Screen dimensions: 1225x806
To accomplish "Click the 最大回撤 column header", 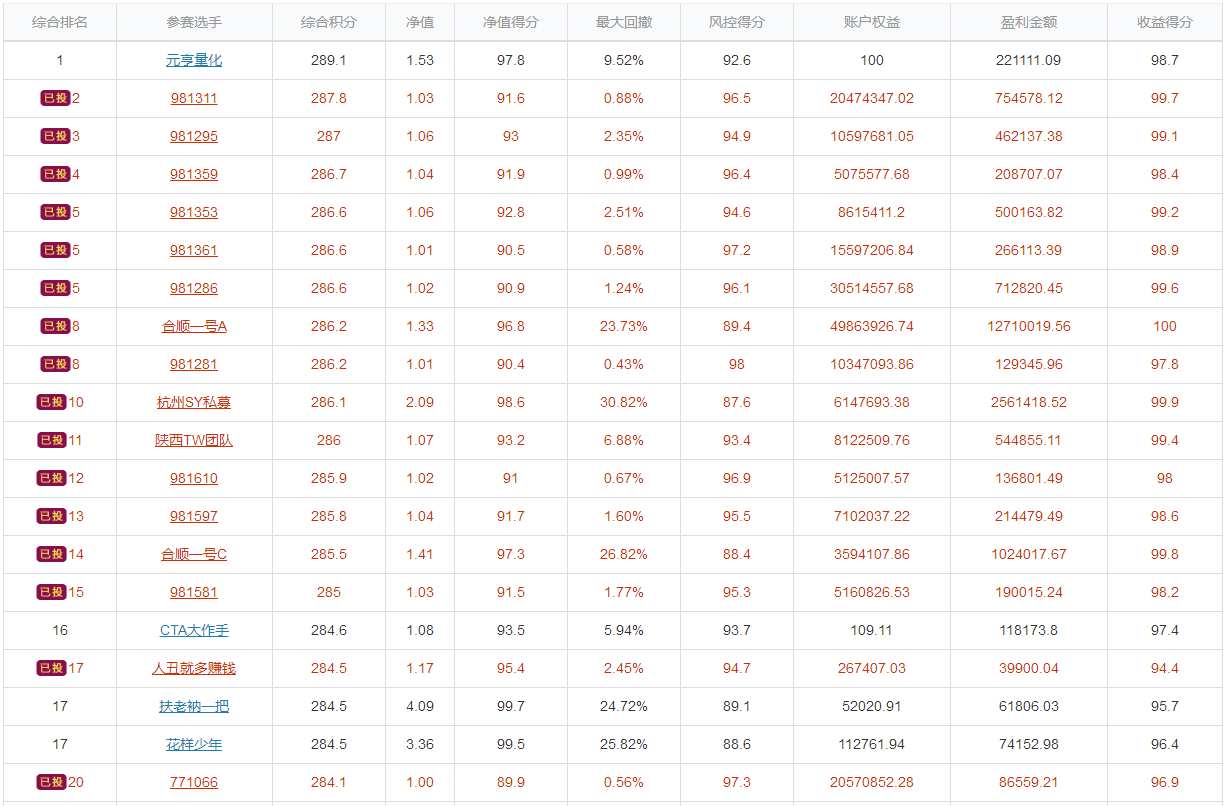I will click(x=624, y=22).
